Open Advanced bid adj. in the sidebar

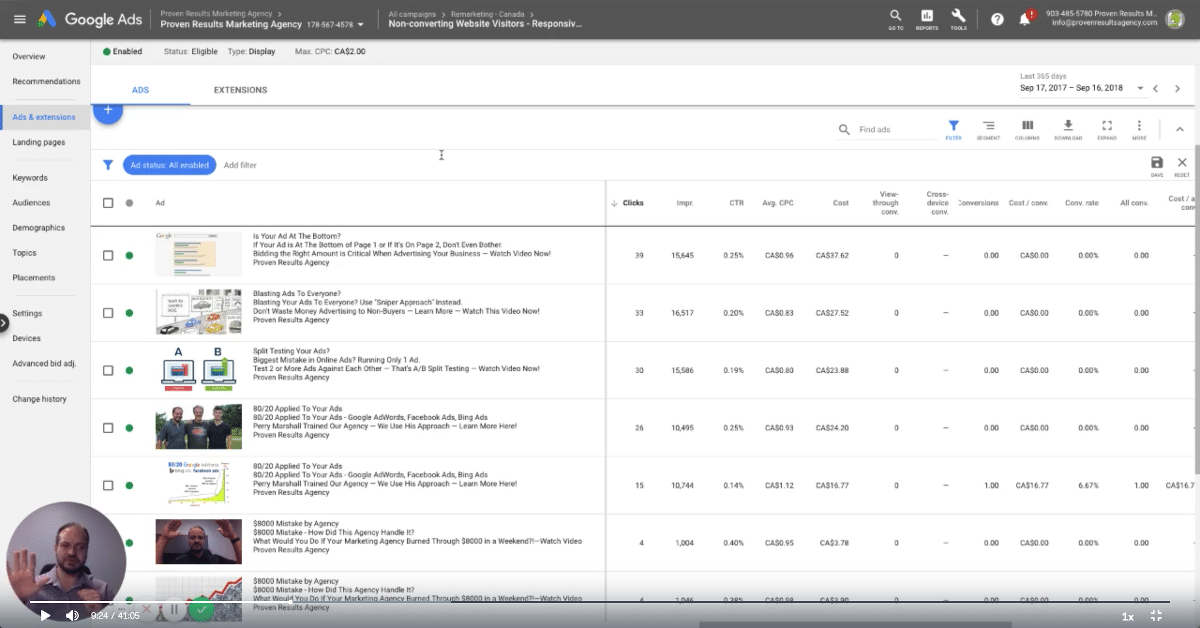point(44,363)
